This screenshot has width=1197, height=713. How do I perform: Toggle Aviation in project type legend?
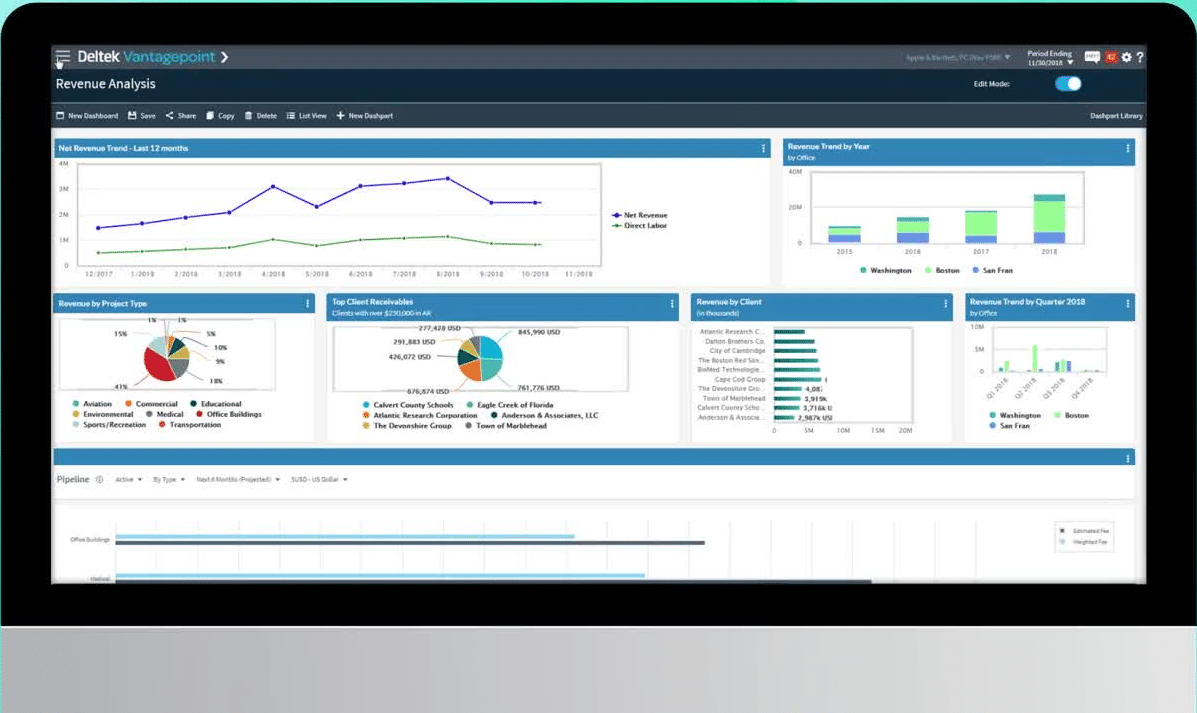point(92,404)
